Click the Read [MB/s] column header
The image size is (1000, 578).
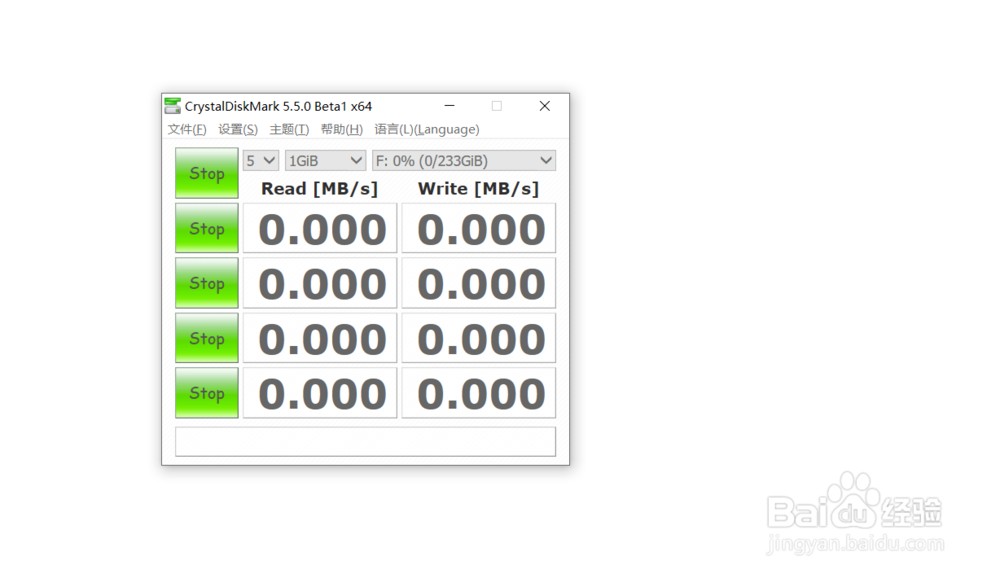coord(320,189)
